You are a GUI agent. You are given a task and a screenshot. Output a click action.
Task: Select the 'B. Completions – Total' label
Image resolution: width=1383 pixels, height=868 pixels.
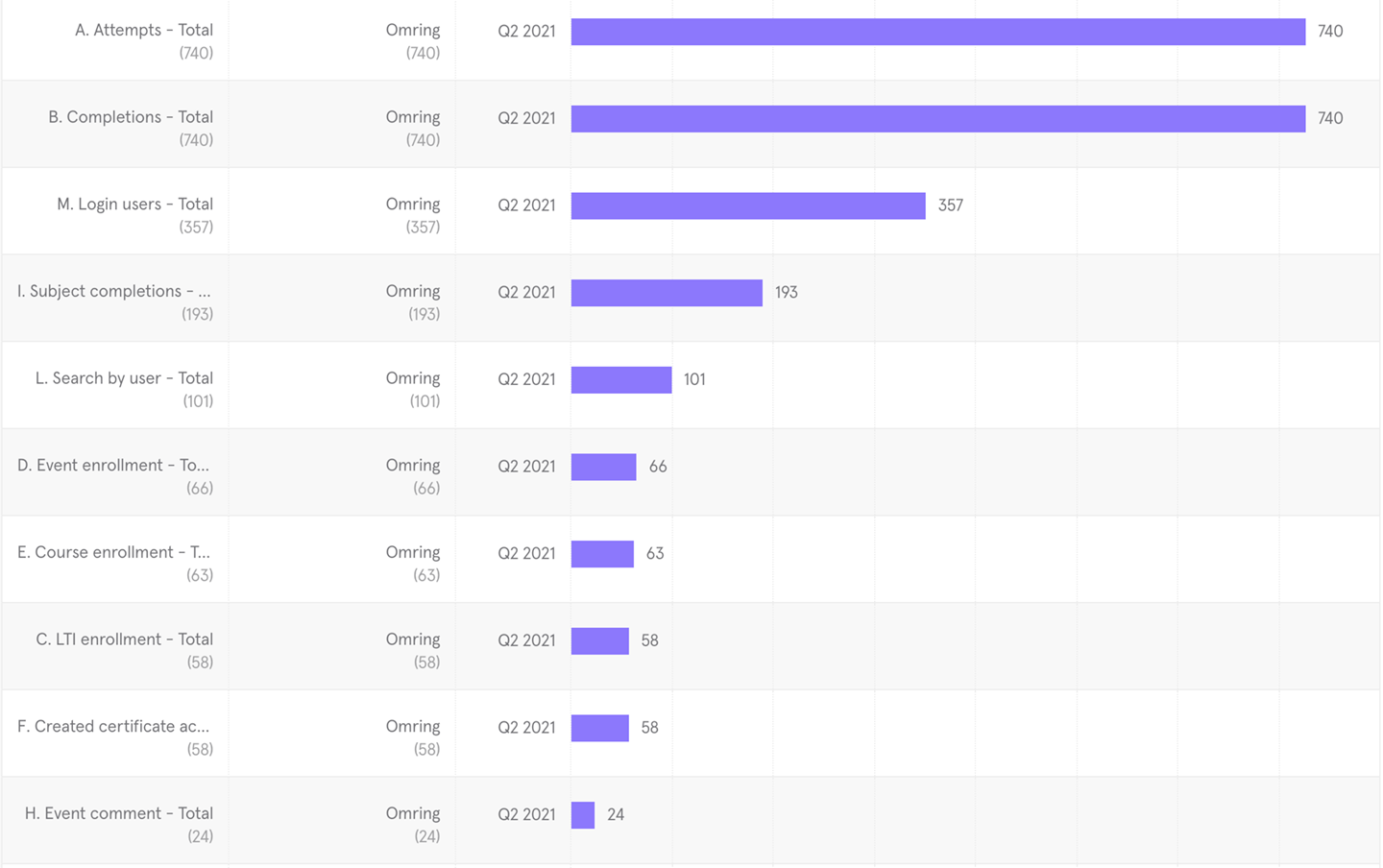tap(131, 117)
